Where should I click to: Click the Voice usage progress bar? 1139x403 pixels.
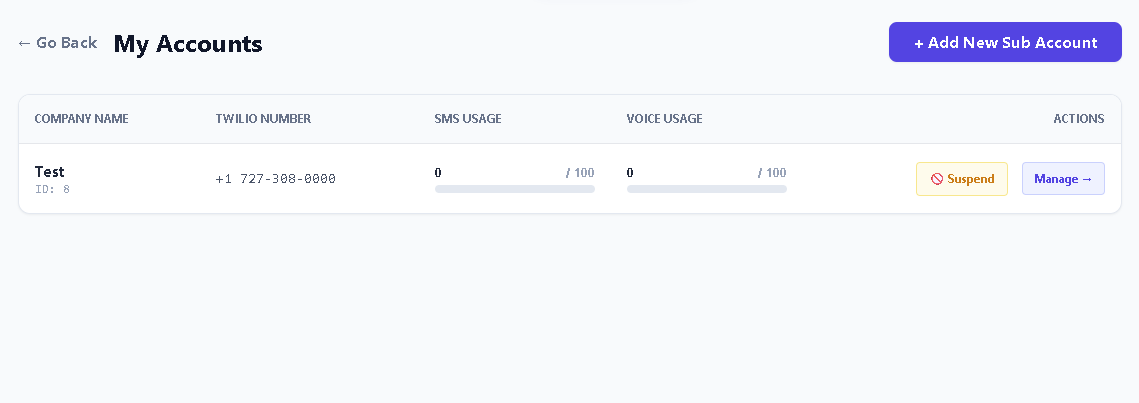pos(706,189)
